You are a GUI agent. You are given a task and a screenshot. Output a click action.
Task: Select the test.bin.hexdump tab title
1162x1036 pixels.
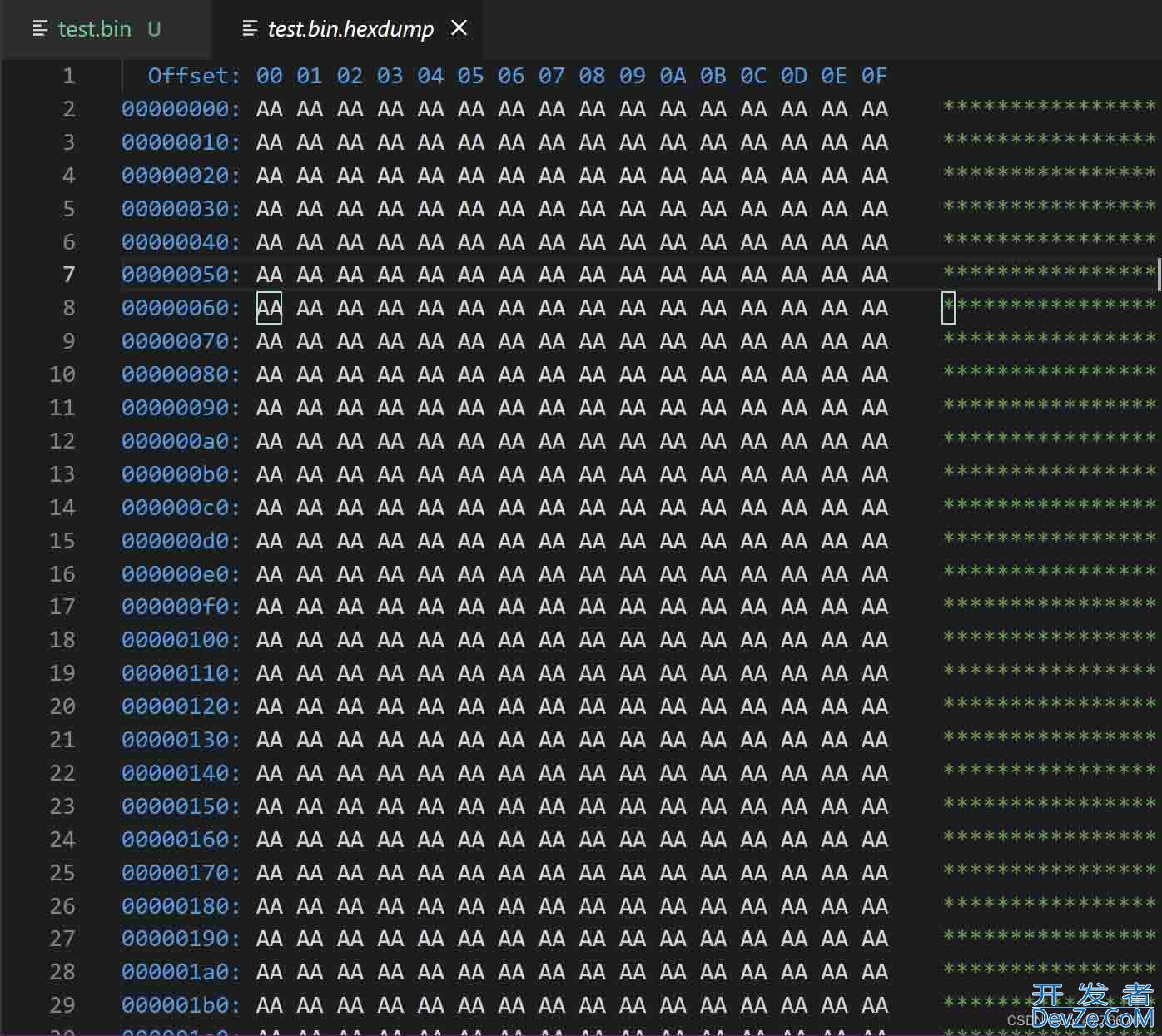[350, 29]
